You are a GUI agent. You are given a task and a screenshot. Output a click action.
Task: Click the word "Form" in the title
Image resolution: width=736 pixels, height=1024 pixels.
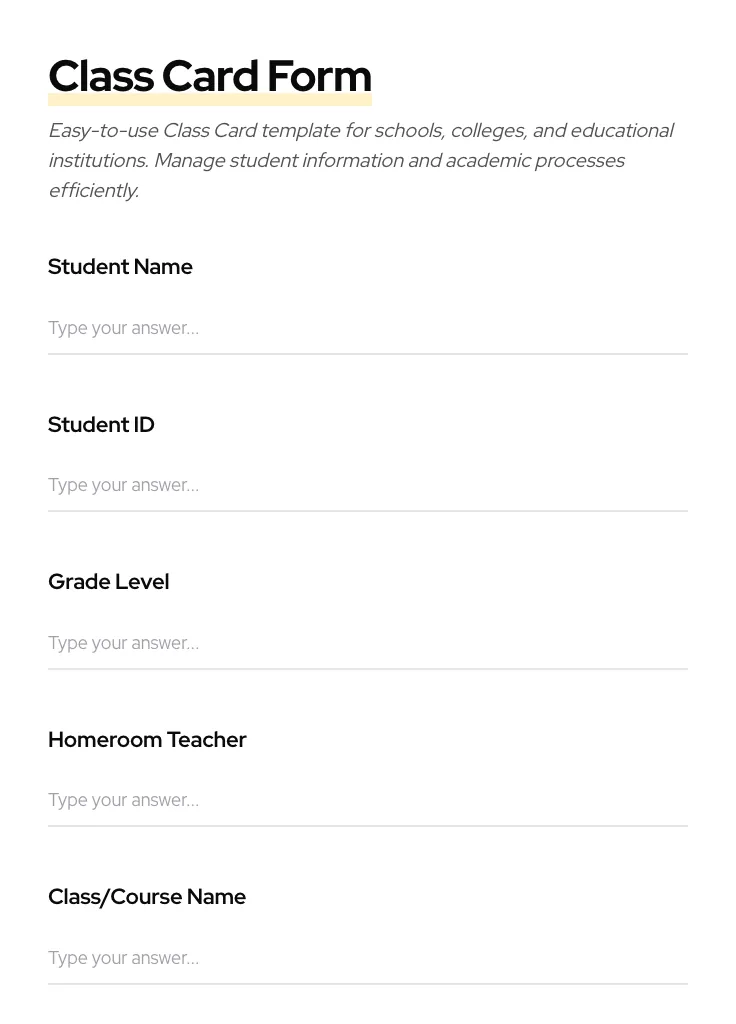pyautogui.click(x=319, y=76)
